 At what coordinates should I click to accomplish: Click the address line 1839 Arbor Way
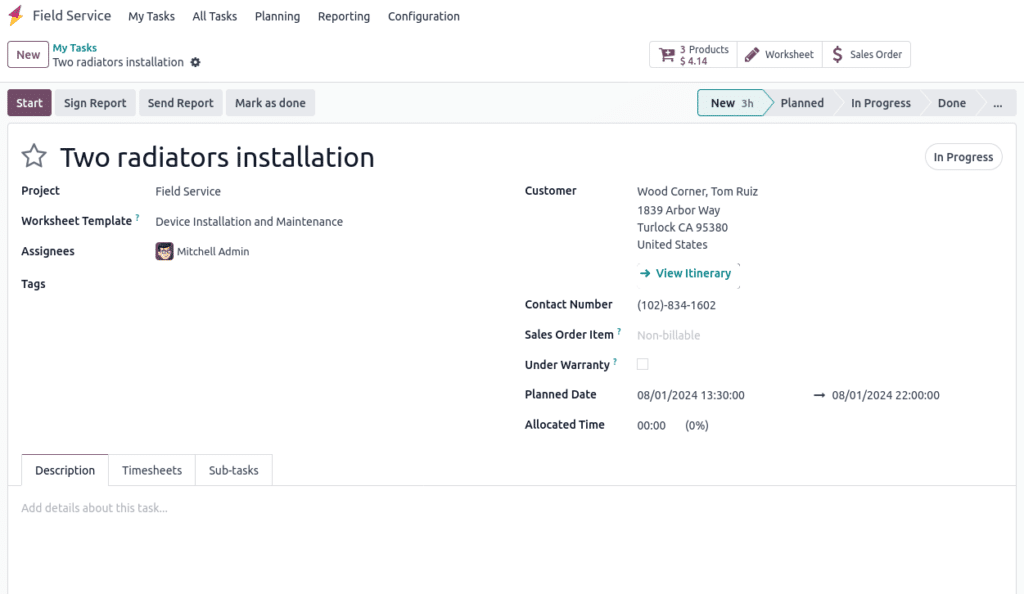[x=679, y=210]
